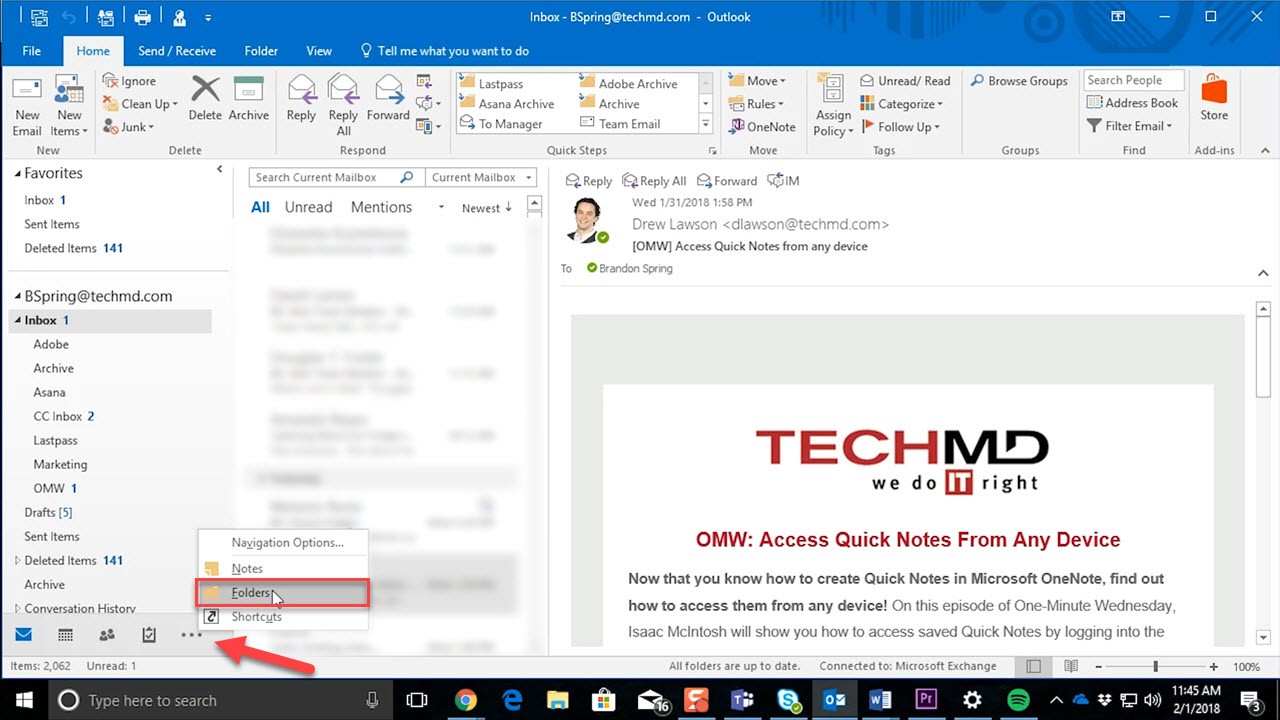The image size is (1280, 720).
Task: Show Mentions filter
Action: (381, 208)
